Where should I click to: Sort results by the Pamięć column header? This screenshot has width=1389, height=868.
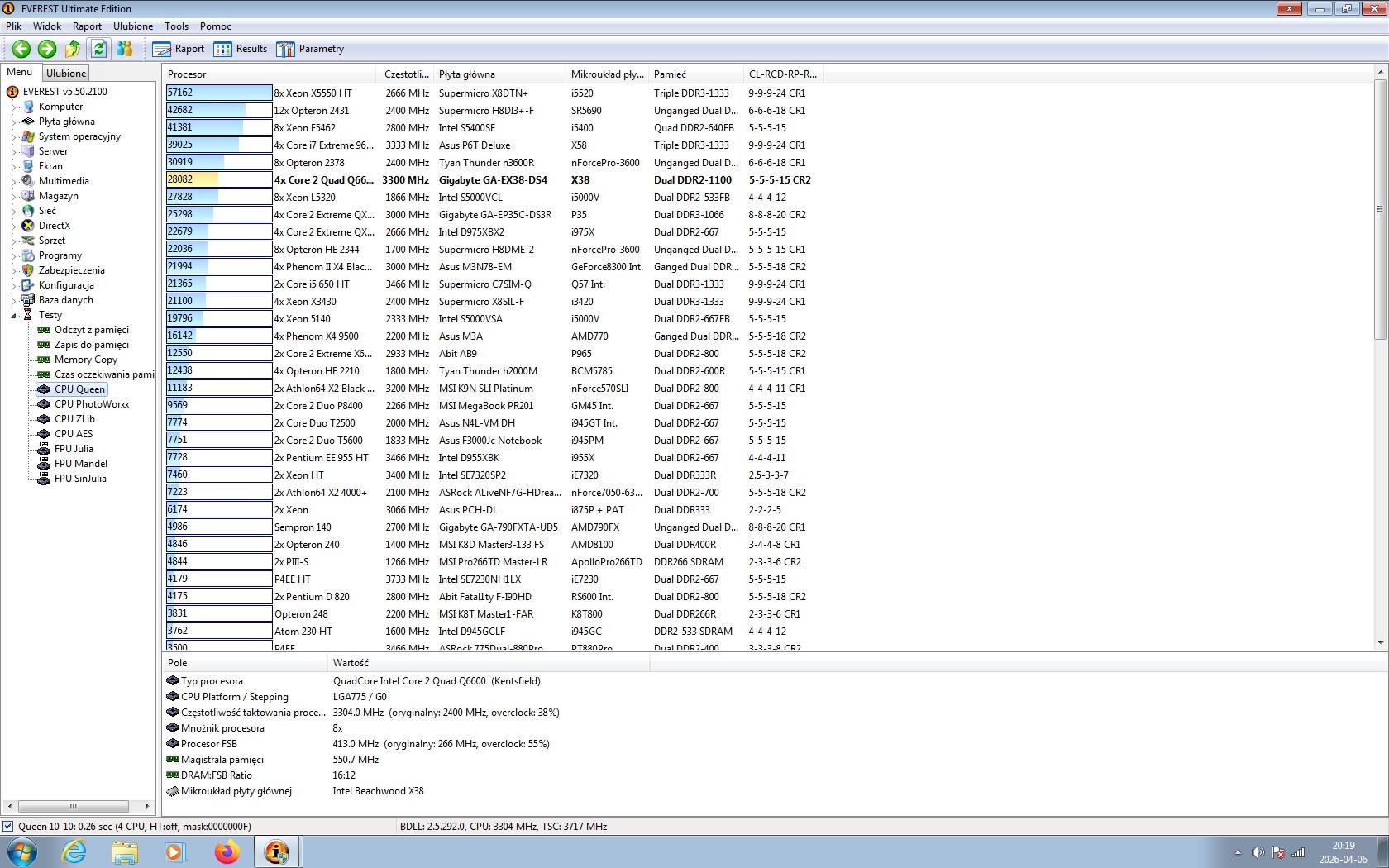pos(696,74)
